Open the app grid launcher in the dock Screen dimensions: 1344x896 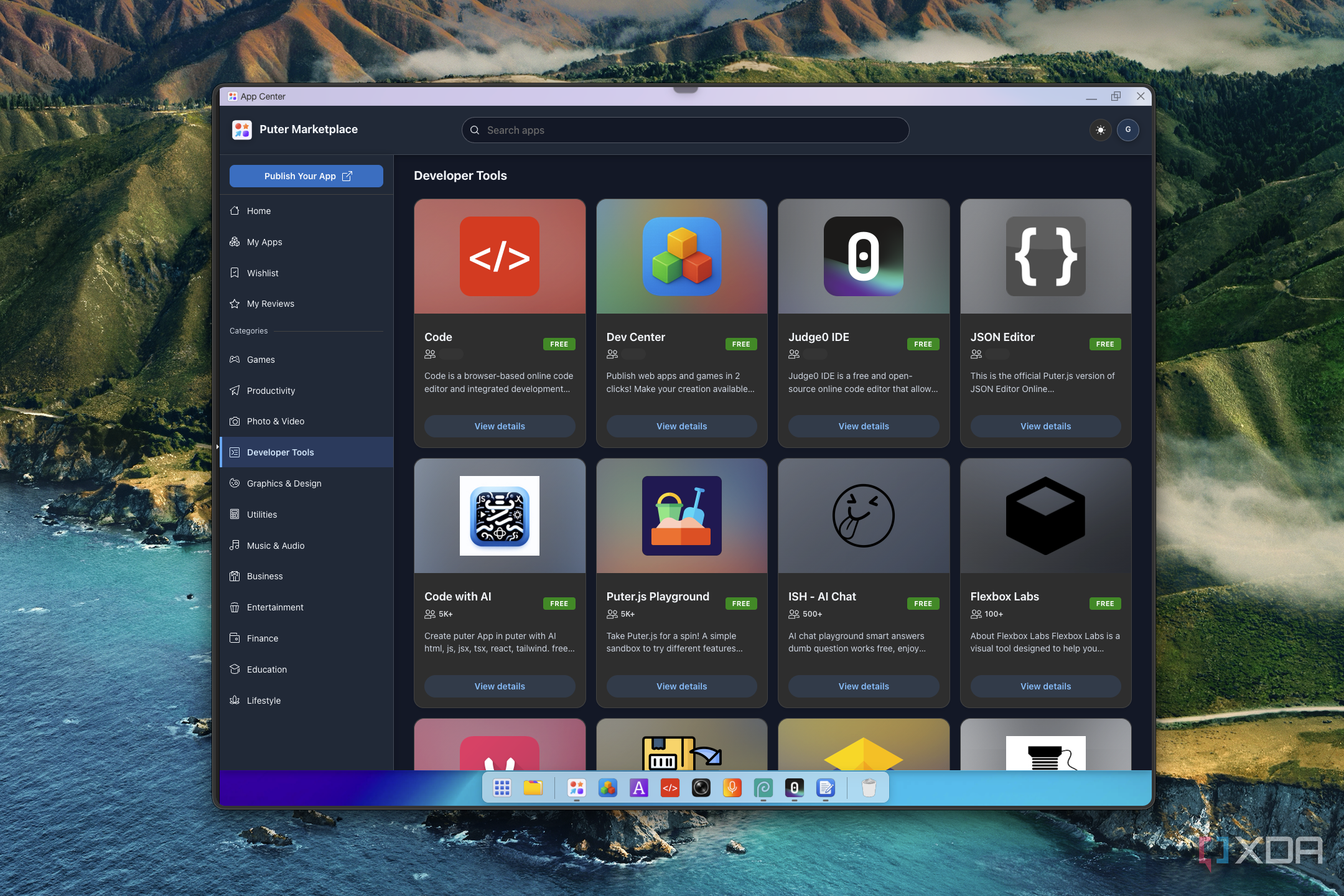click(502, 788)
